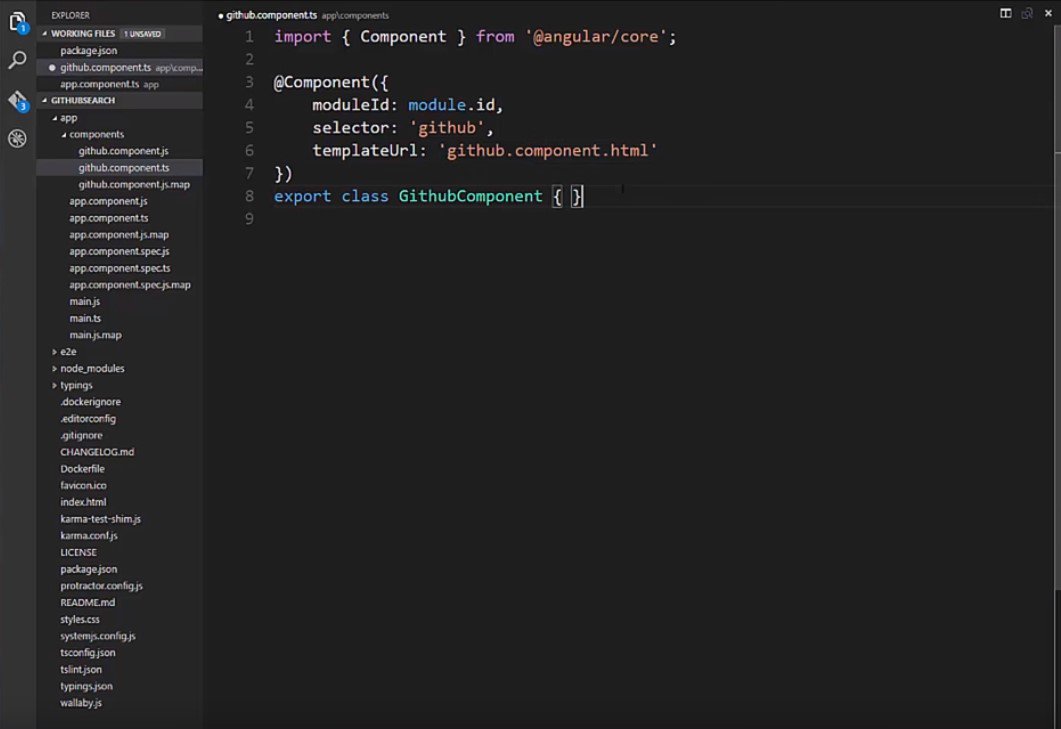Open package.json in the project root
1061x729 pixels.
89,569
